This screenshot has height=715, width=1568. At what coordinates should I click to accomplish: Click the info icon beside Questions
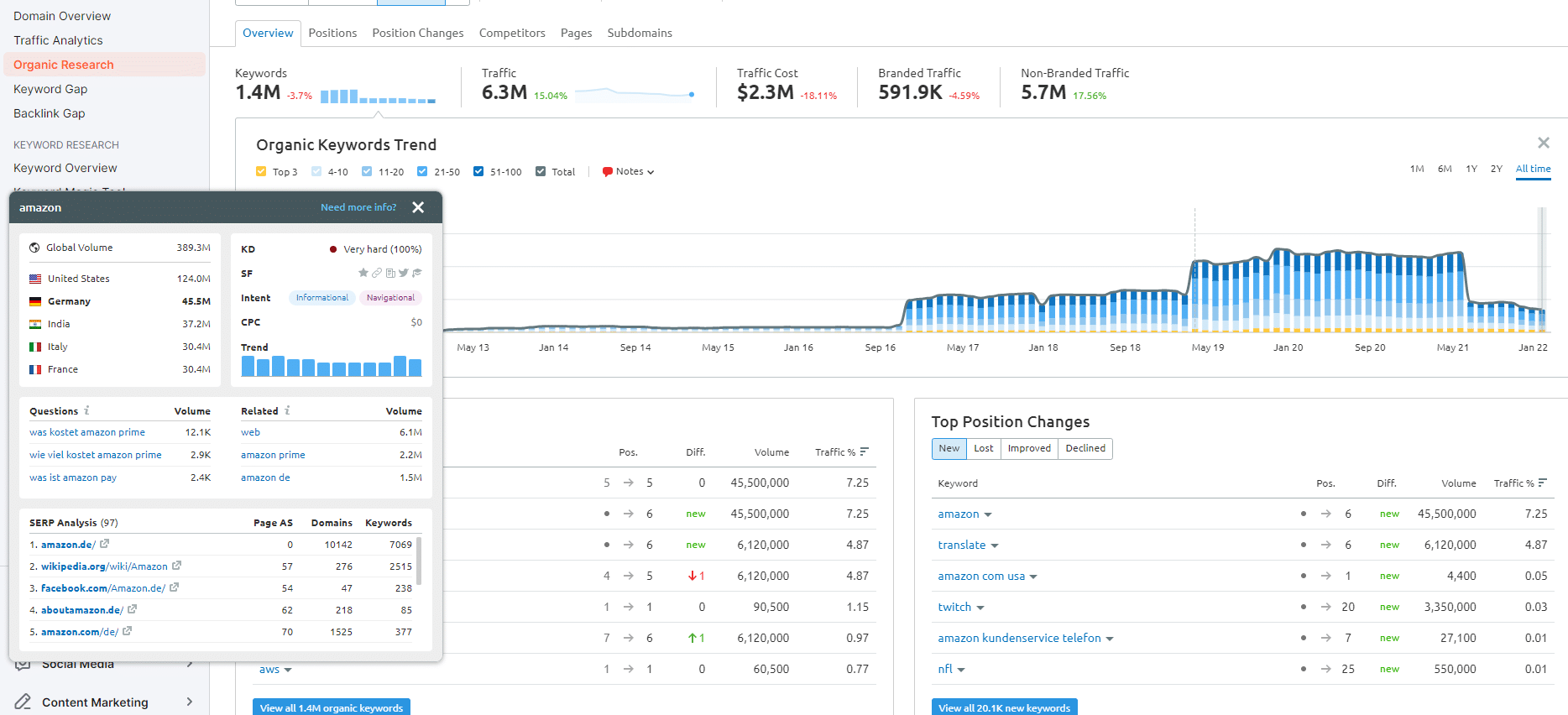click(86, 410)
